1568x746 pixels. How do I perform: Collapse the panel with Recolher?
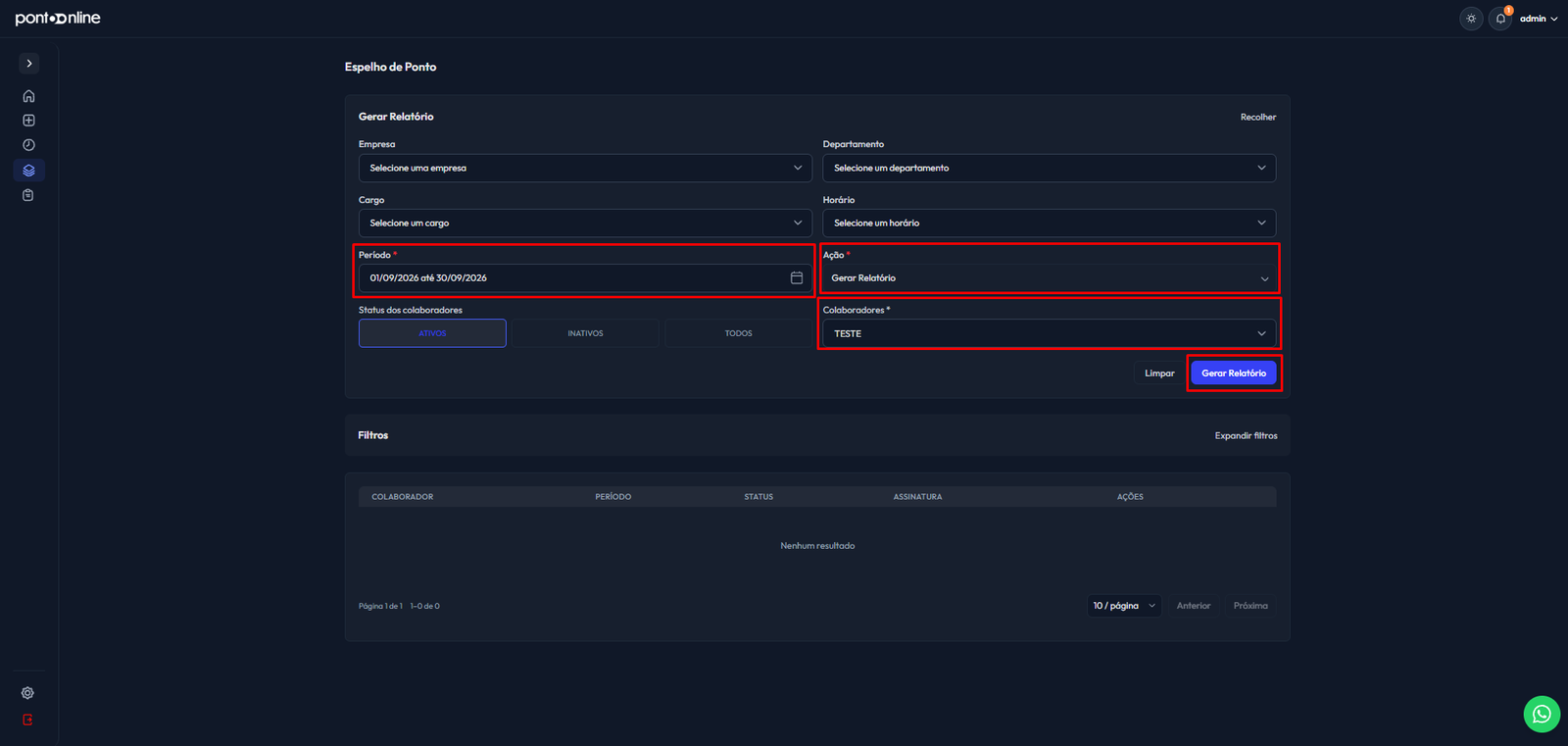click(1258, 117)
